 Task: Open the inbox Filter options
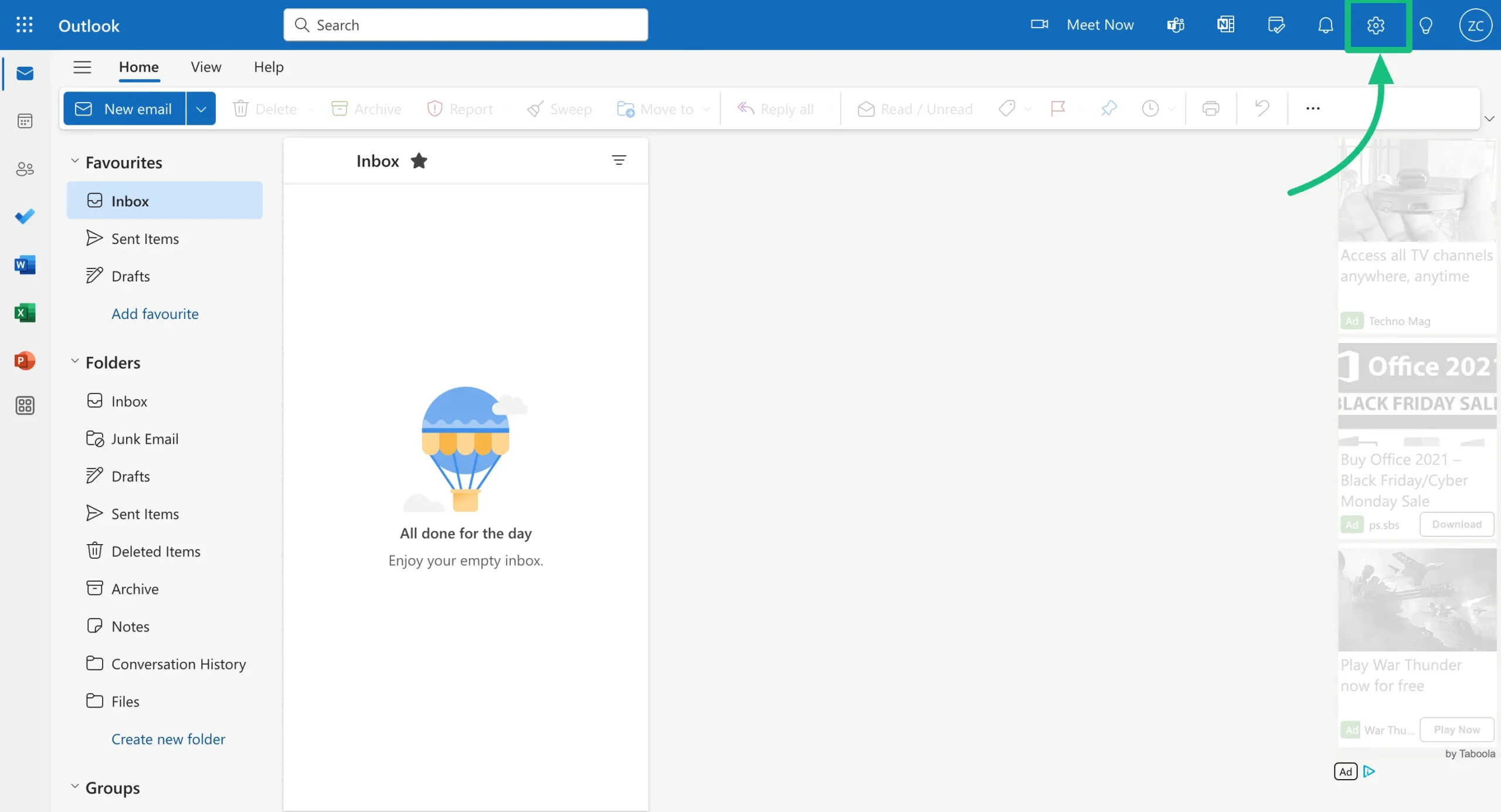(619, 159)
